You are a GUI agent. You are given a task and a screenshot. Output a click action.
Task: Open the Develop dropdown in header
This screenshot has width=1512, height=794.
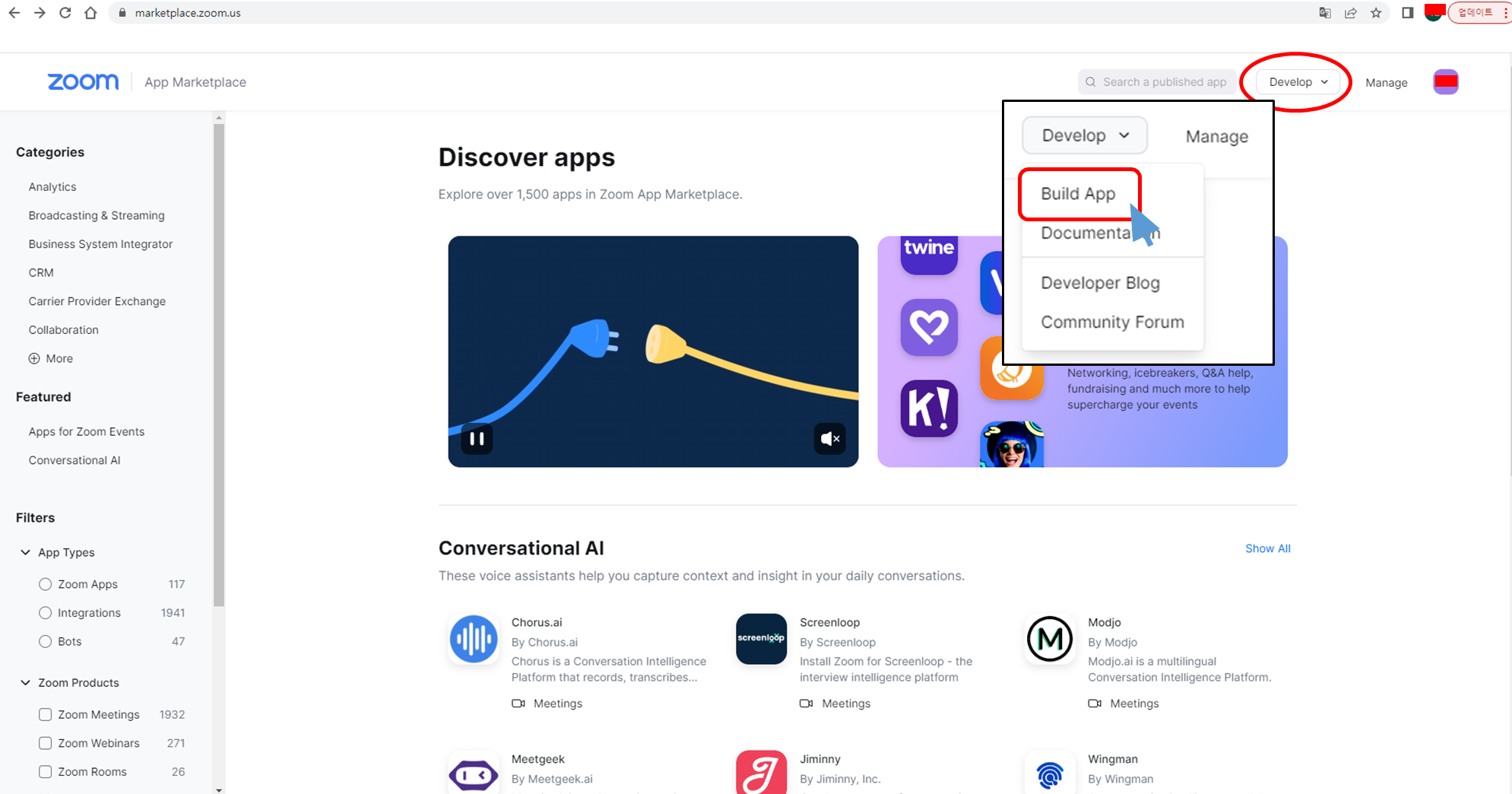point(1298,82)
